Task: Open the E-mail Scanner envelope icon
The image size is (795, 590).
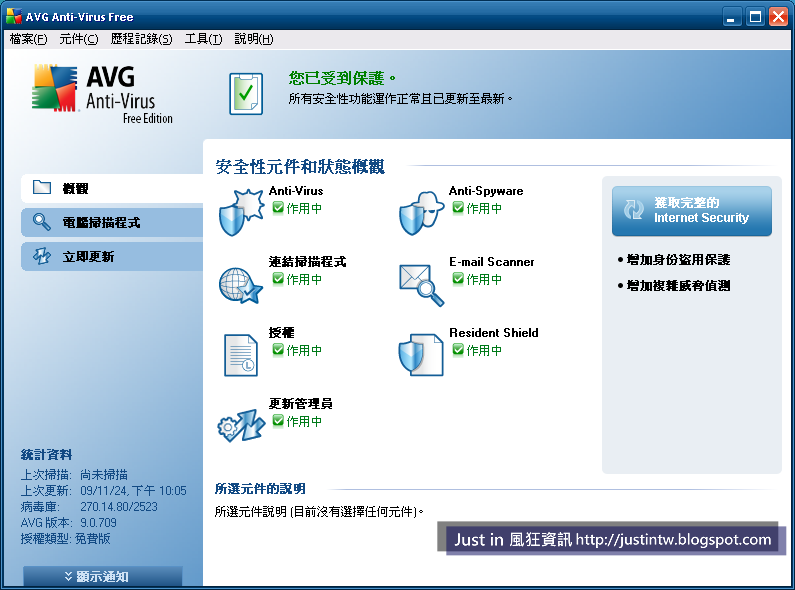Action: (x=421, y=285)
